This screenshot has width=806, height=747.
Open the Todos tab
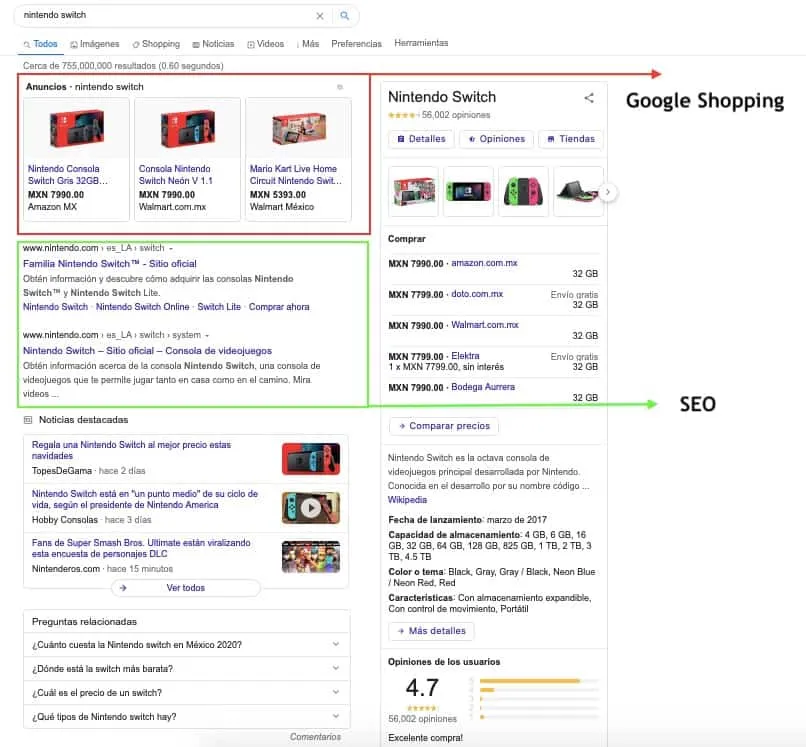[x=40, y=44]
